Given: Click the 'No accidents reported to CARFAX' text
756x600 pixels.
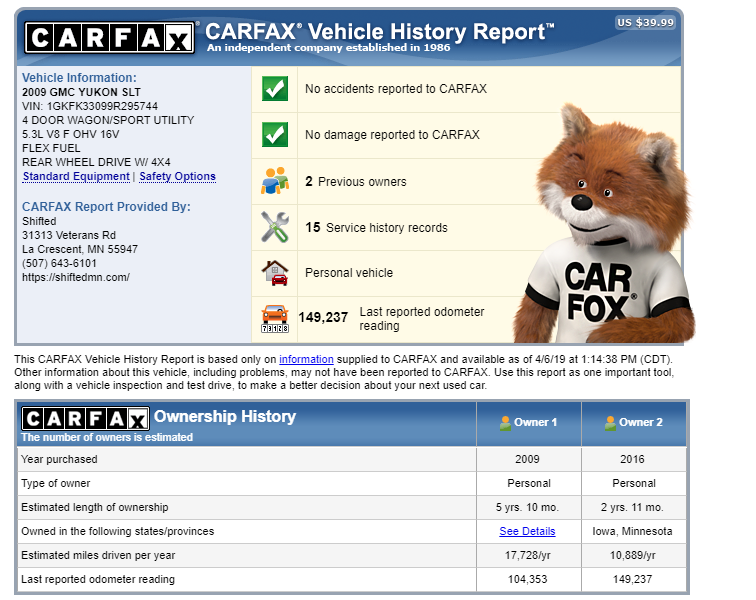Looking at the screenshot, I should pos(396,89).
